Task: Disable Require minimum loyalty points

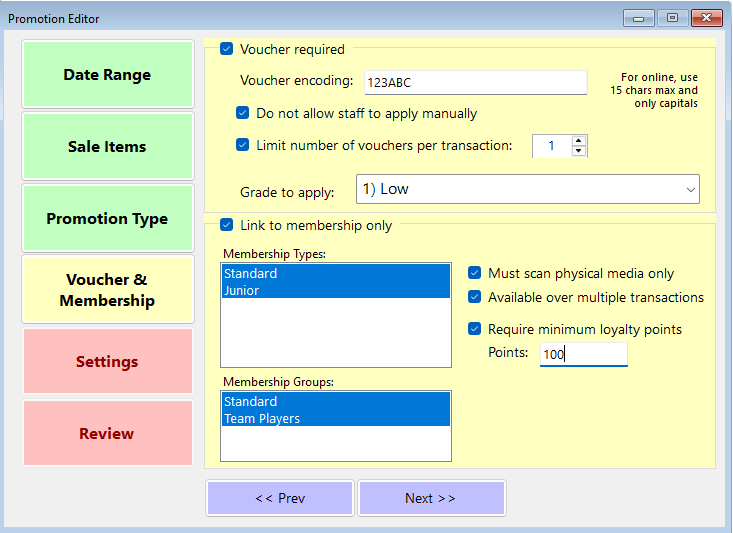Action: [x=474, y=329]
